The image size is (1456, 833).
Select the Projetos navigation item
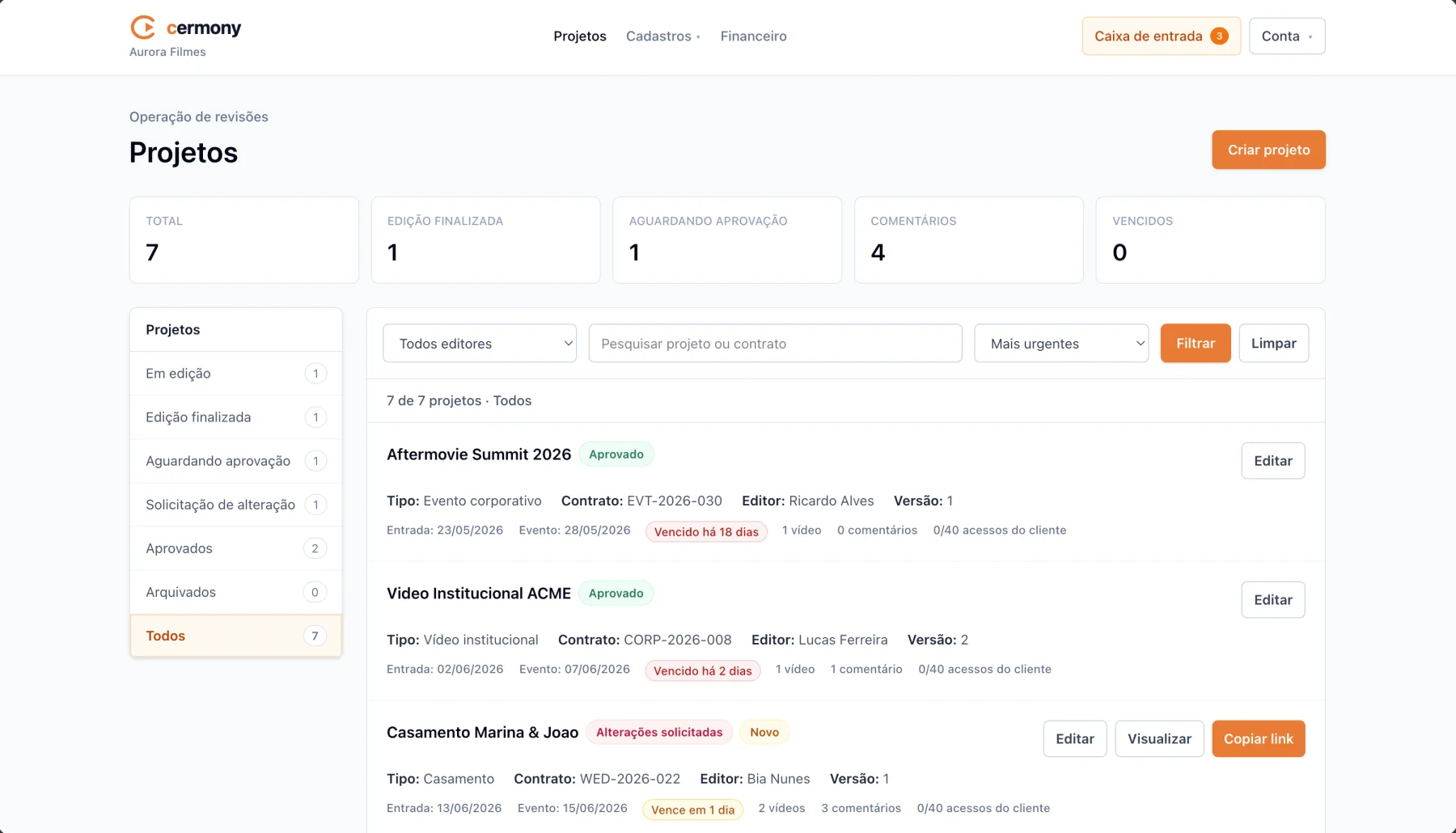(580, 36)
